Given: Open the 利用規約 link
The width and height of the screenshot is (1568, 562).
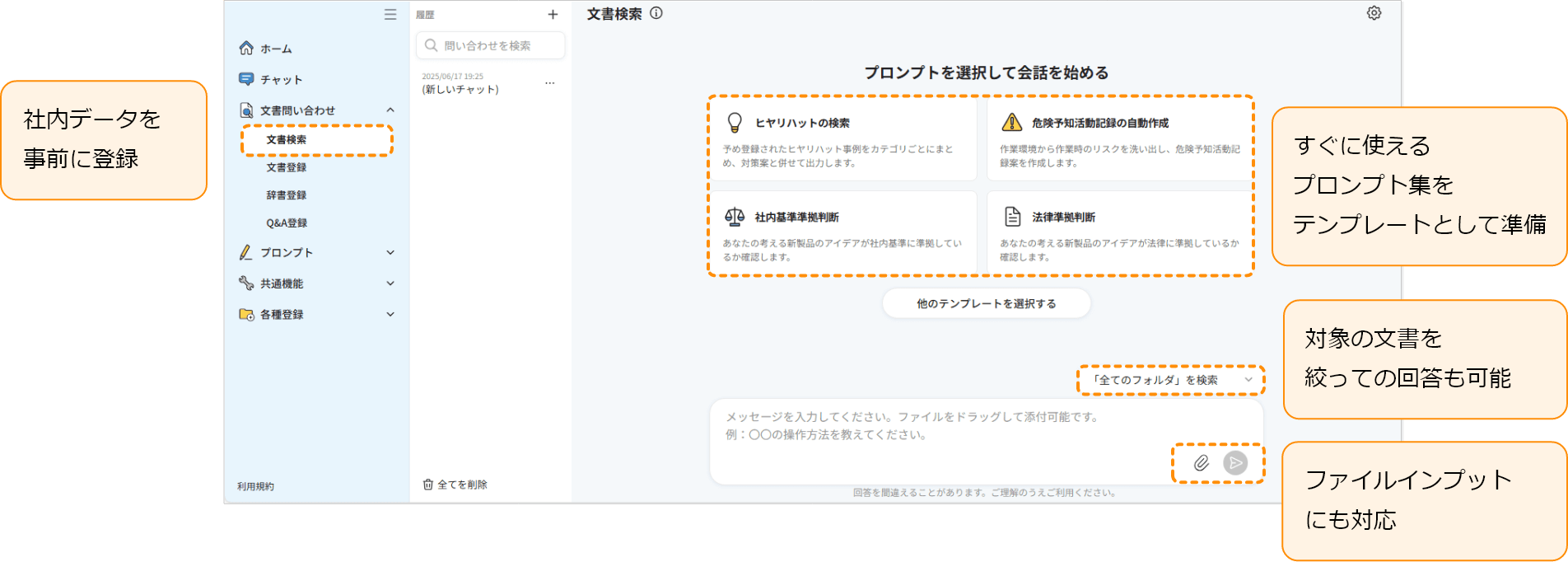Looking at the screenshot, I should [x=255, y=486].
